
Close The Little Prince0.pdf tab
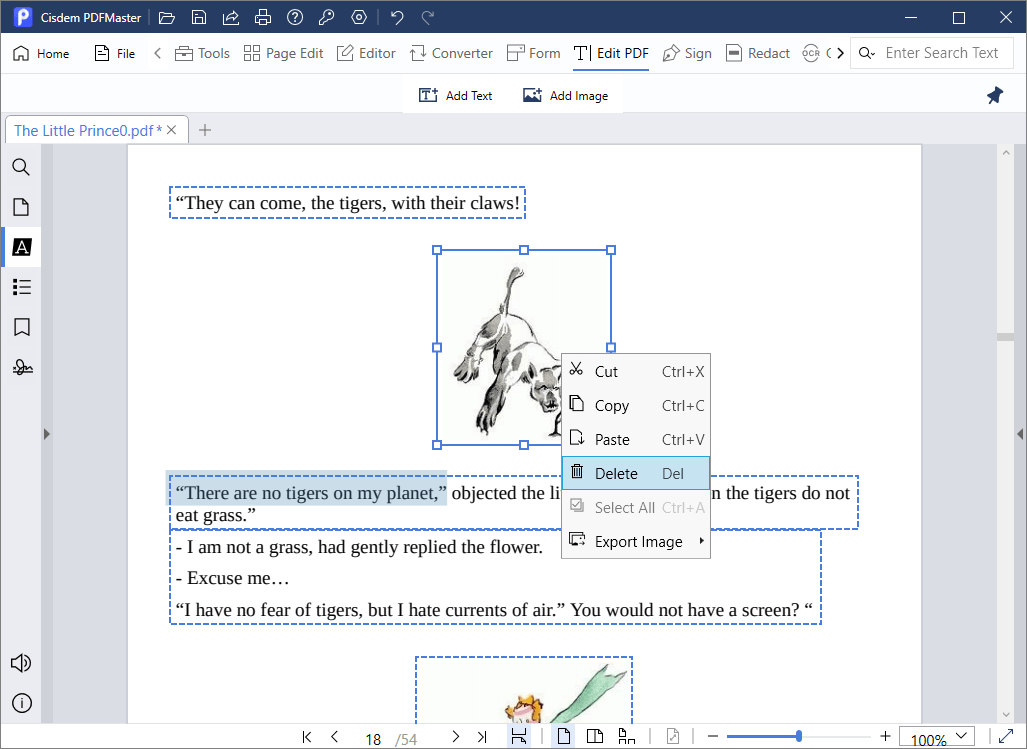pyautogui.click(x=172, y=130)
